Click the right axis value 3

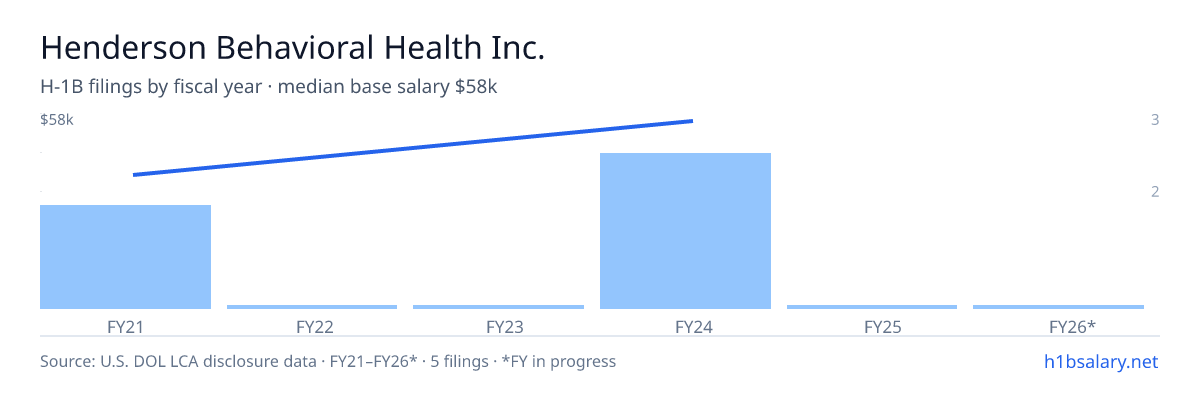coord(1155,120)
